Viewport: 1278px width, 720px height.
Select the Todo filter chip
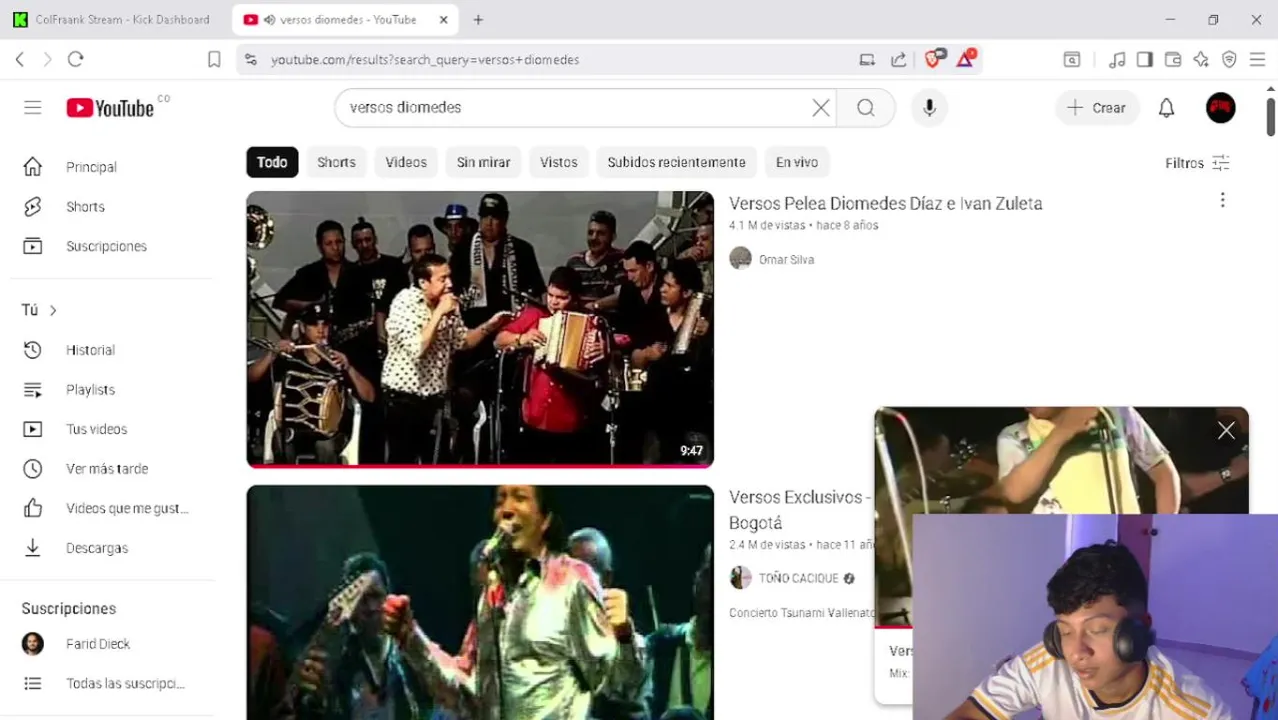[x=272, y=162]
